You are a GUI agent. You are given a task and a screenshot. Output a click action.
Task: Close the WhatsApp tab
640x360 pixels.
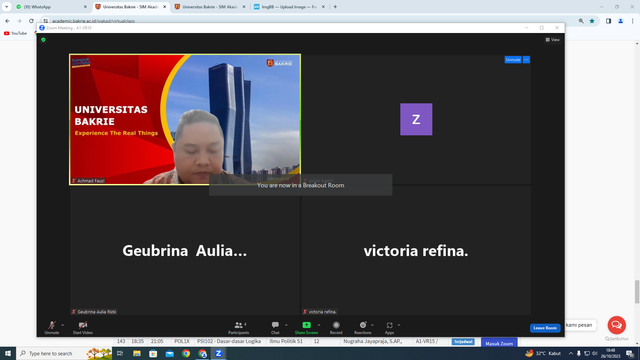pyautogui.click(x=85, y=7)
